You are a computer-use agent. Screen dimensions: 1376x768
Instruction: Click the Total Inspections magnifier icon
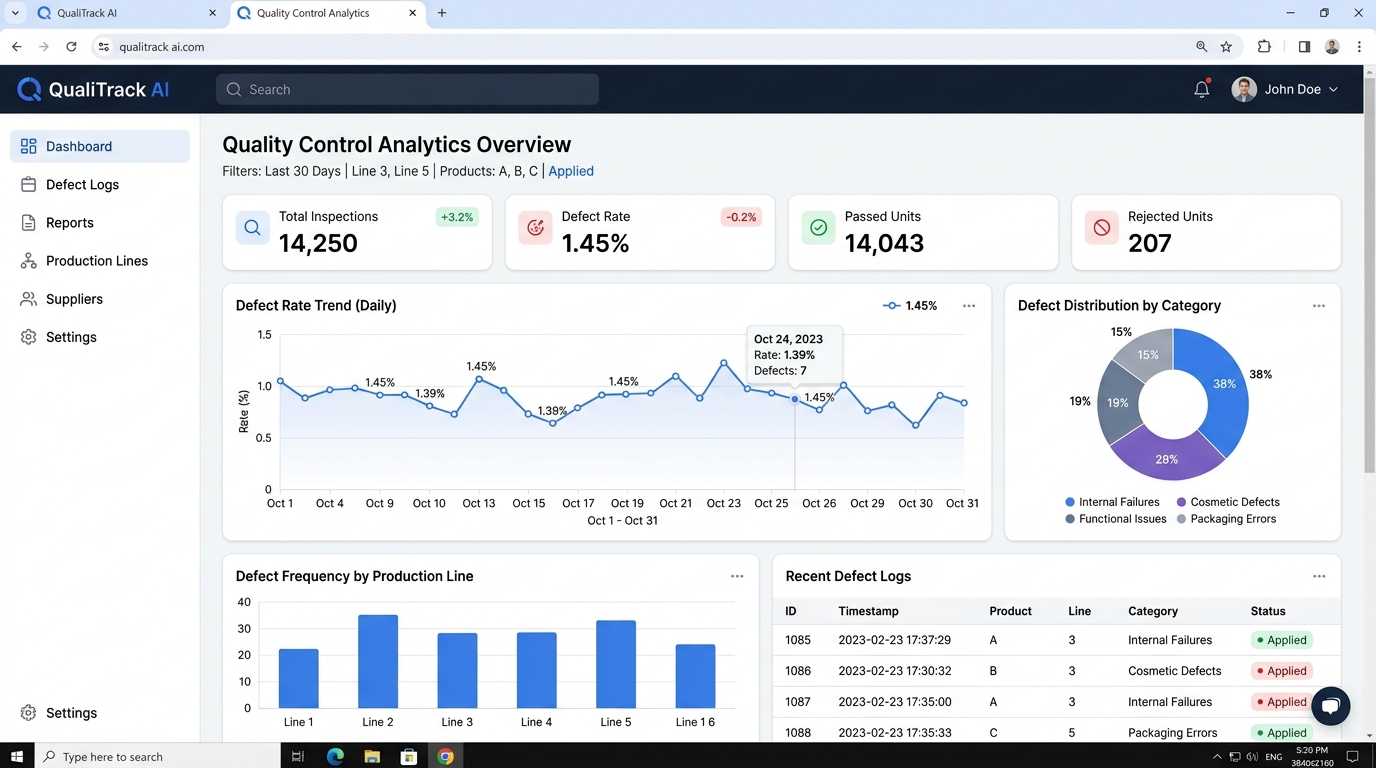(252, 228)
